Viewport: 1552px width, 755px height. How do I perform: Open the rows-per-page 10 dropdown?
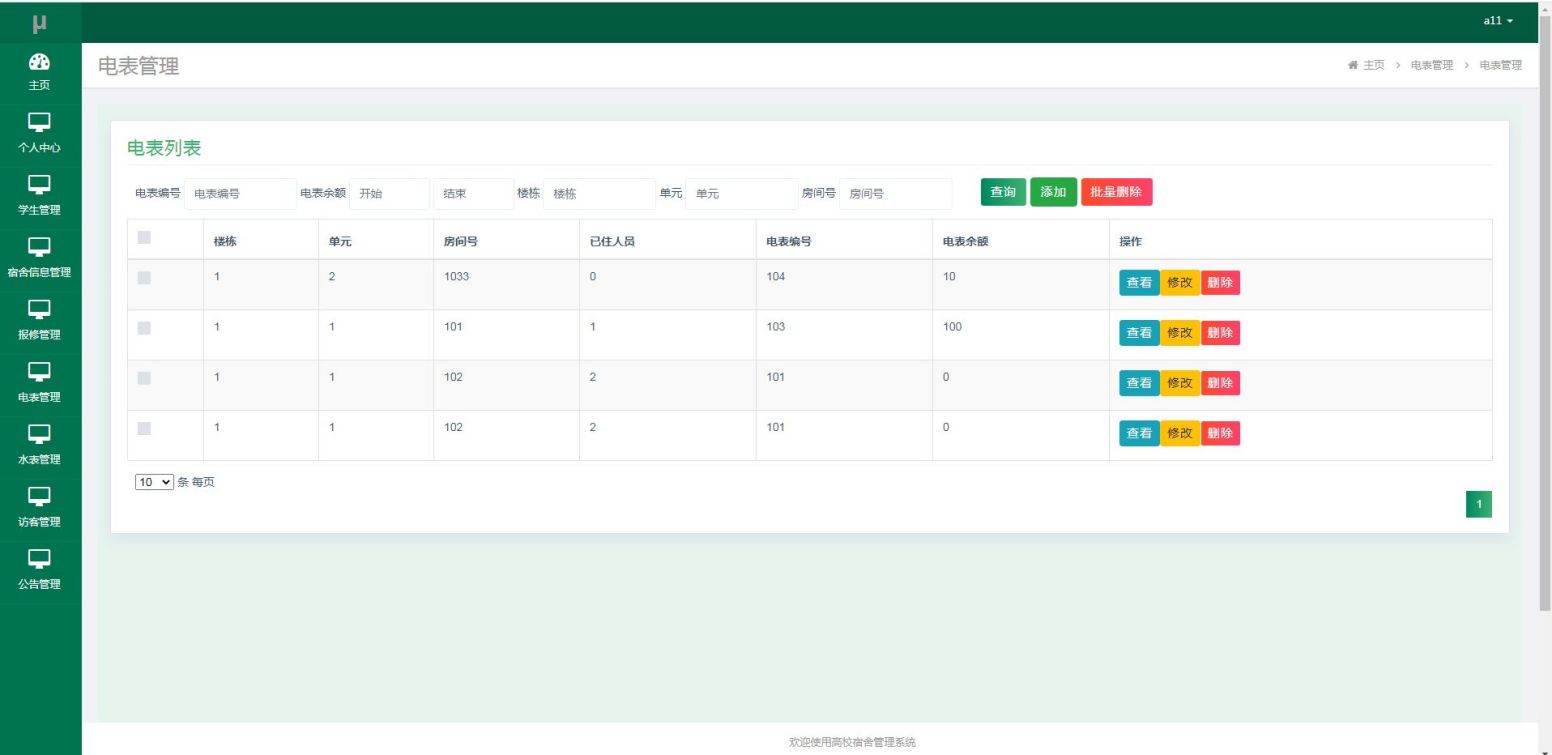click(154, 482)
